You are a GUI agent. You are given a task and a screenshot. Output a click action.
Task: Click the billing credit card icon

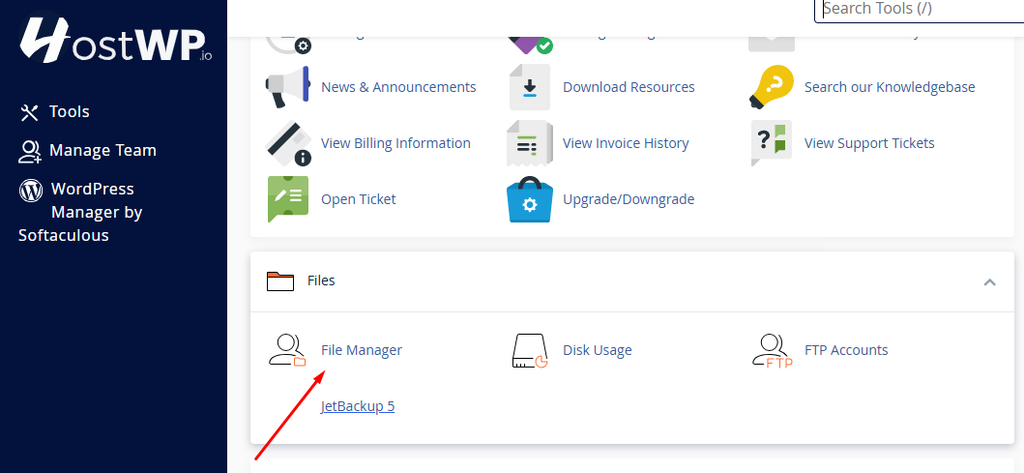point(288,143)
